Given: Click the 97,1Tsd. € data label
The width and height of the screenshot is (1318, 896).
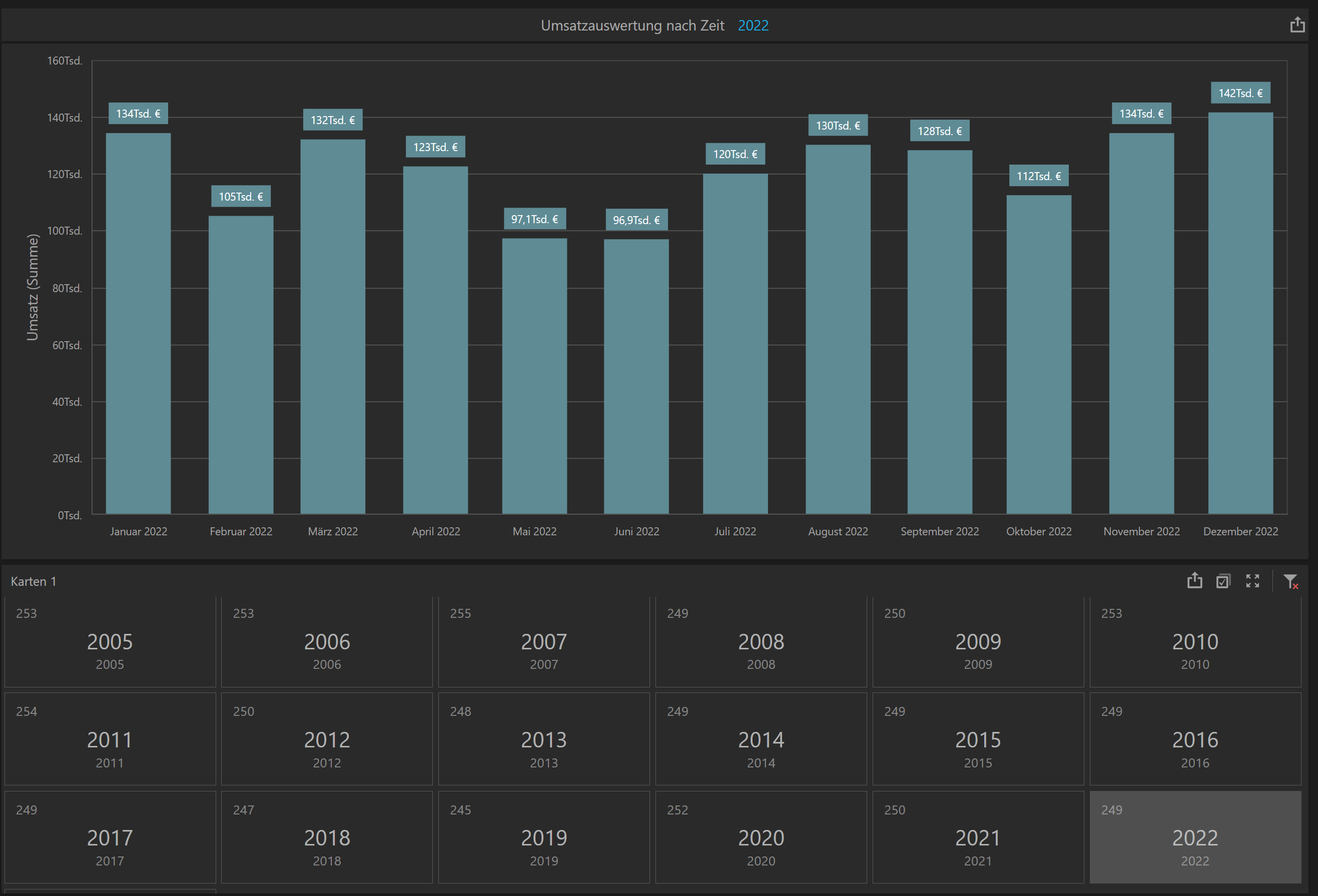Looking at the screenshot, I should [535, 219].
